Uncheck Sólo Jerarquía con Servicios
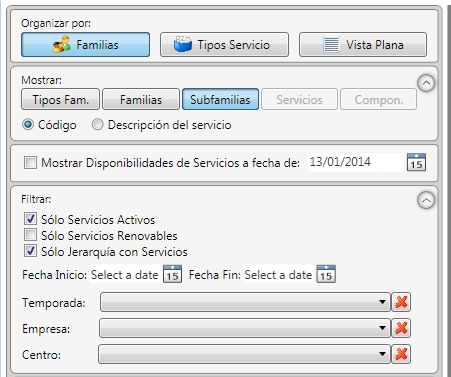The height and width of the screenshot is (377, 451). [30, 251]
